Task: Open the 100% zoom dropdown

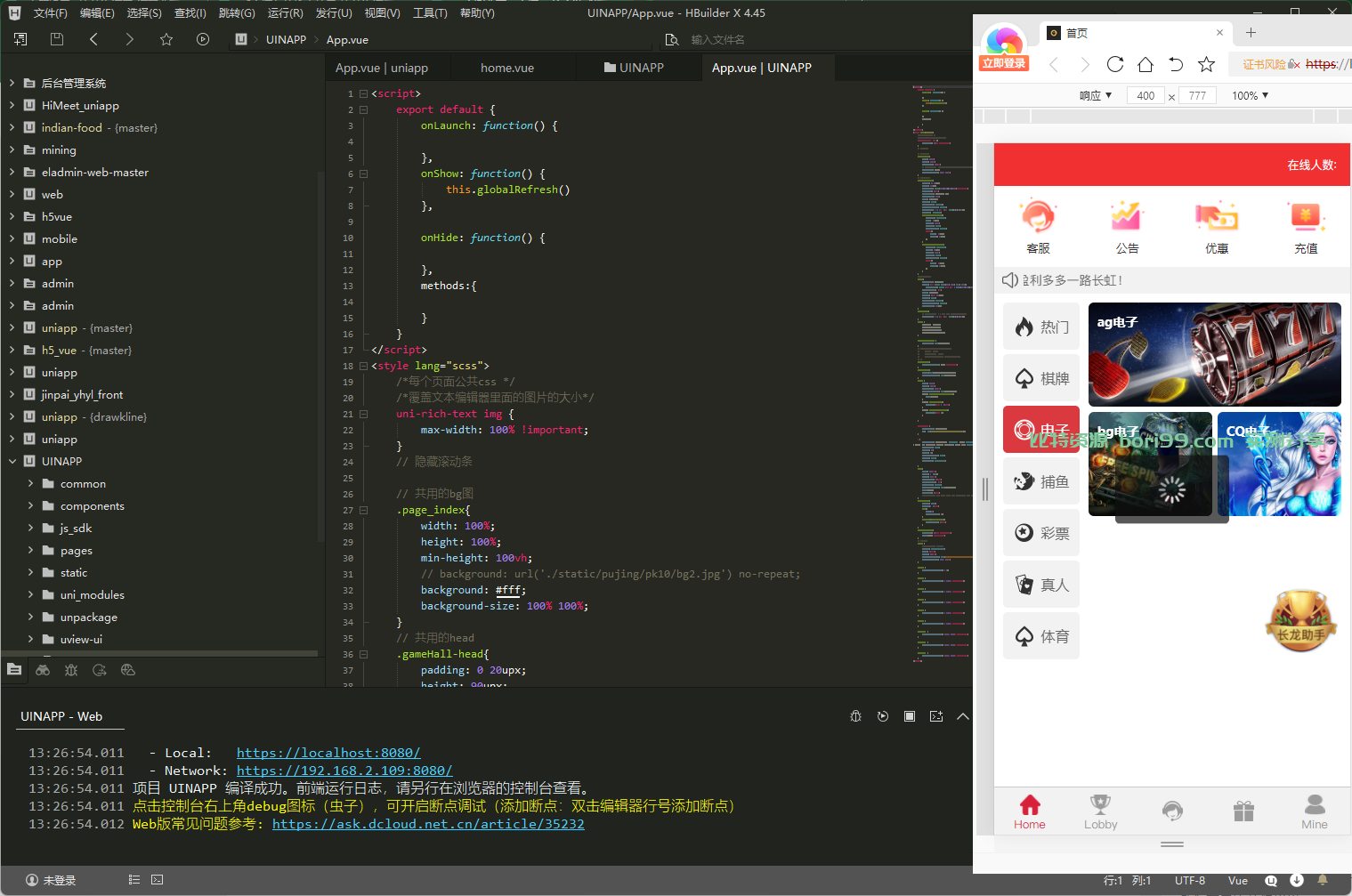Action: click(x=1251, y=95)
